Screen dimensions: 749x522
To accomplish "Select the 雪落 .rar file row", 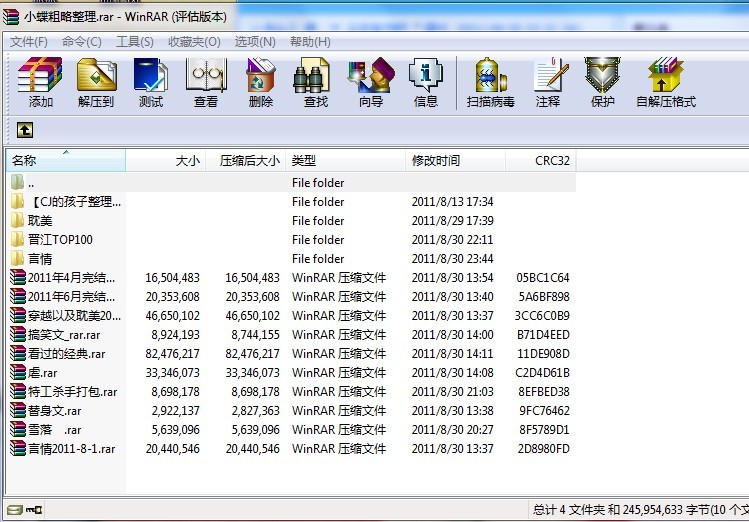I will (x=292, y=429).
